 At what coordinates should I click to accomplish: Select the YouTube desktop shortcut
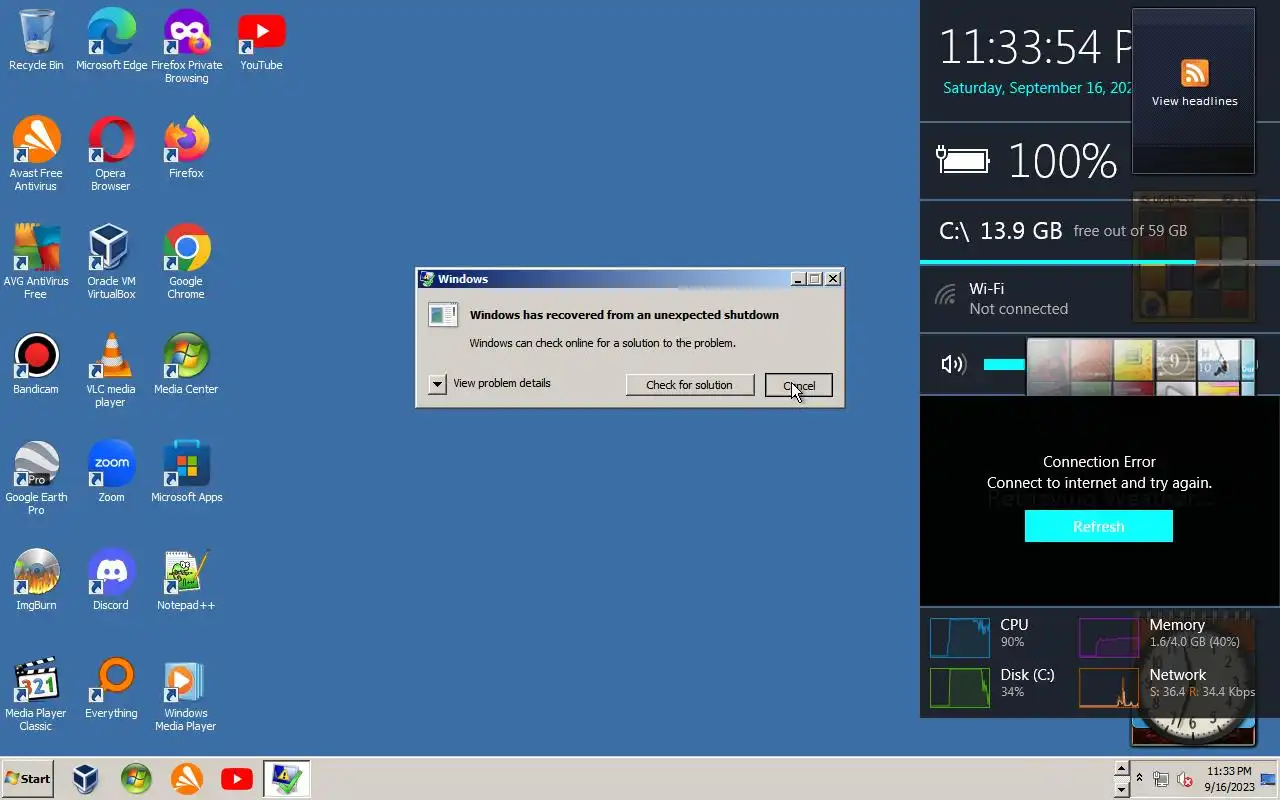[x=261, y=40]
